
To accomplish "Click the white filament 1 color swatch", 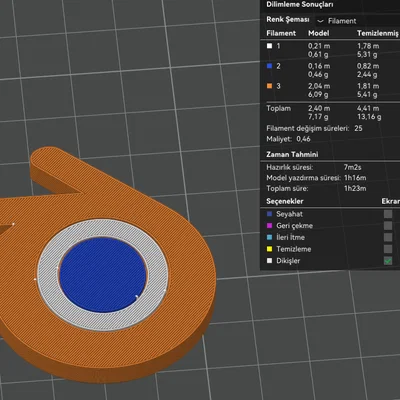I will click(x=270, y=46).
